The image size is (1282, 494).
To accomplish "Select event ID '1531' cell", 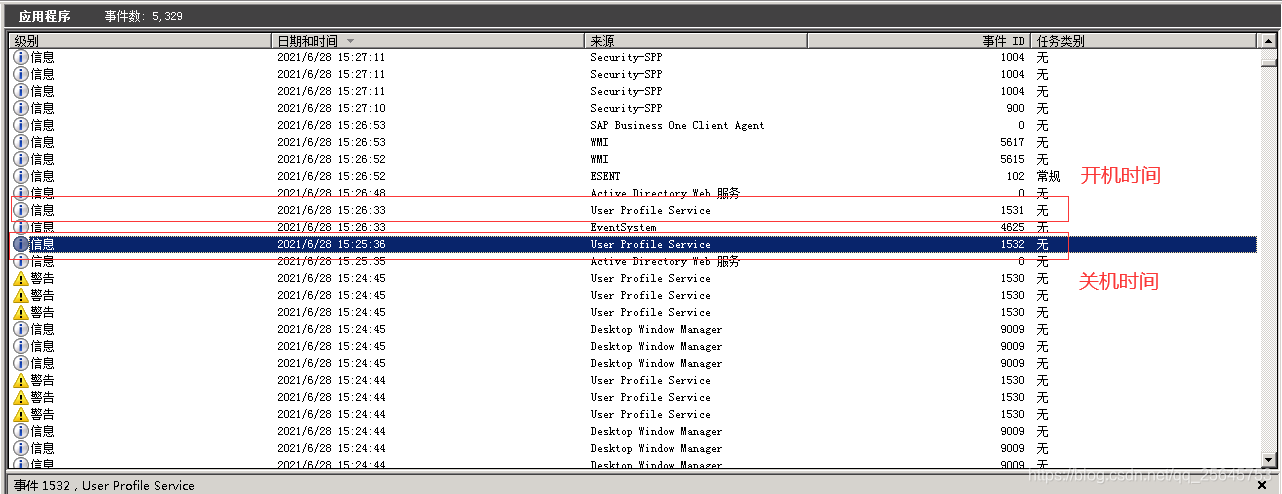I will click(1012, 210).
